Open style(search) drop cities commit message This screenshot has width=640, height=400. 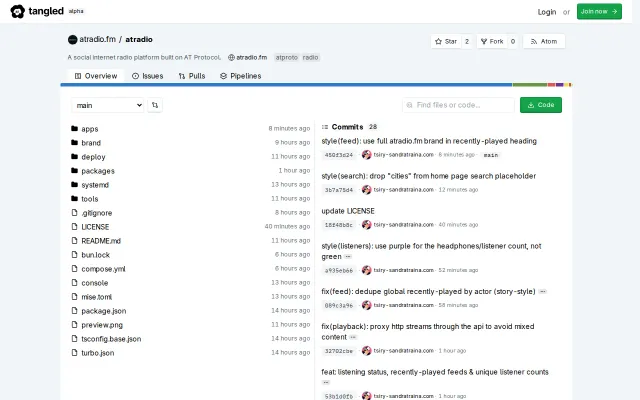429,176
